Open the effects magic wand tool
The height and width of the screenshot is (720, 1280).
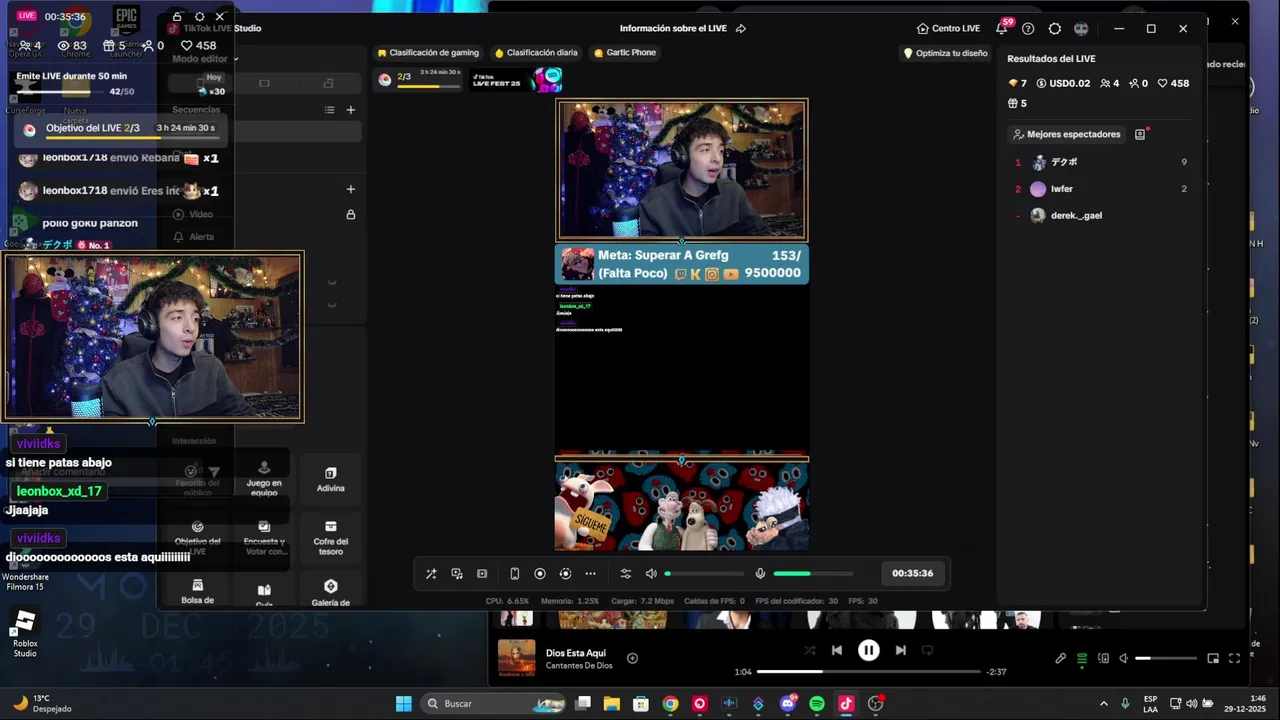click(x=431, y=574)
